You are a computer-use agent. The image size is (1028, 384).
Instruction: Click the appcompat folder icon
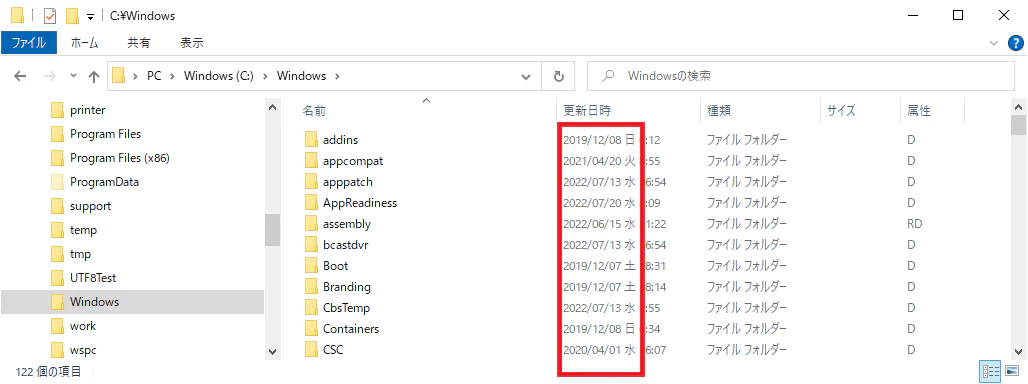click(311, 161)
